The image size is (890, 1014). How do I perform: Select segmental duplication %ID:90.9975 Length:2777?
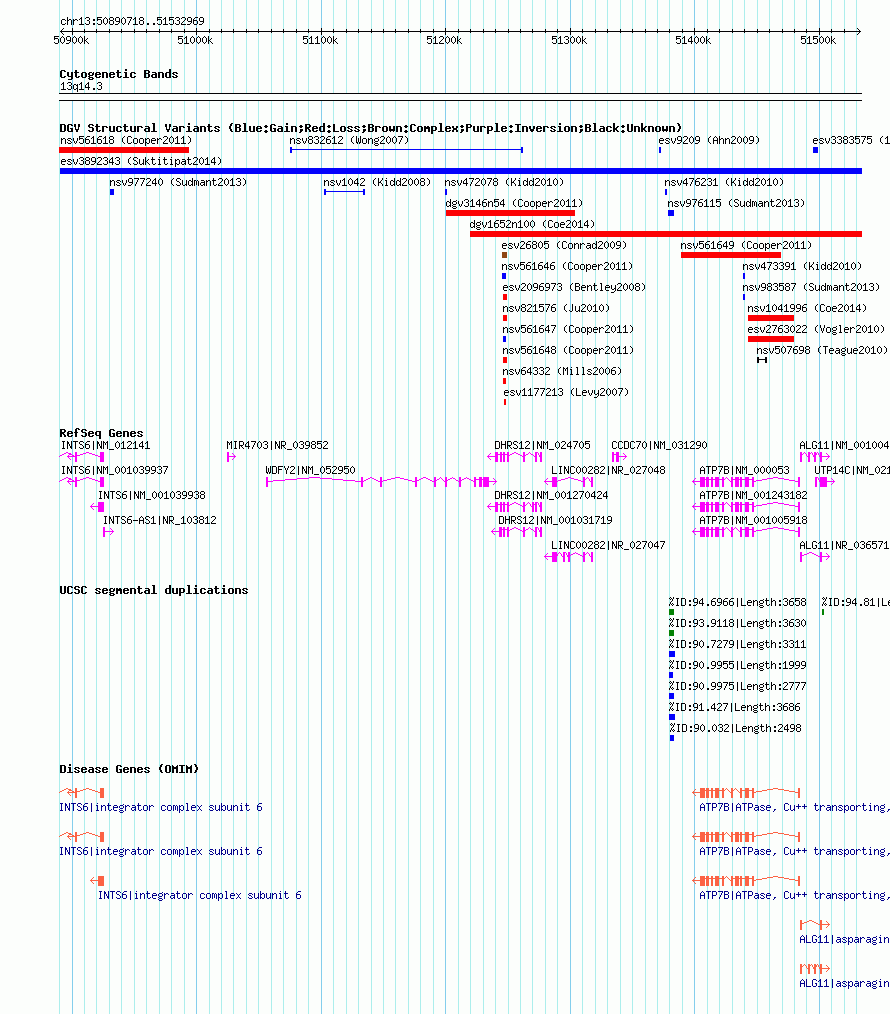pyautogui.click(x=737, y=686)
